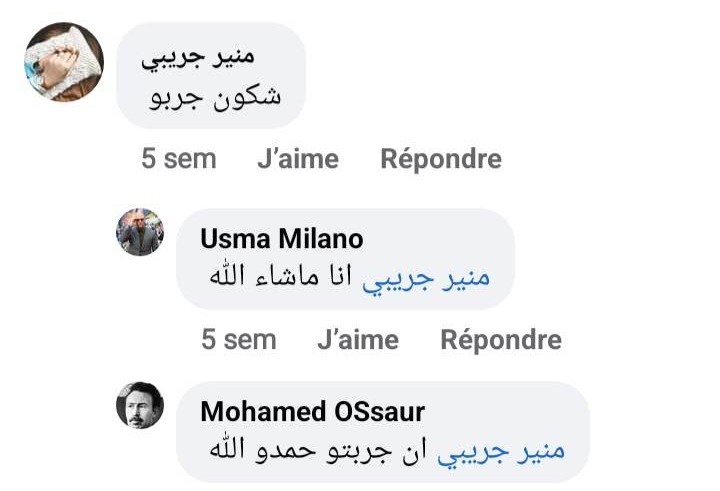Click the Mohamed OSsaur name link
Screen dimensions: 720x491
coord(313,411)
